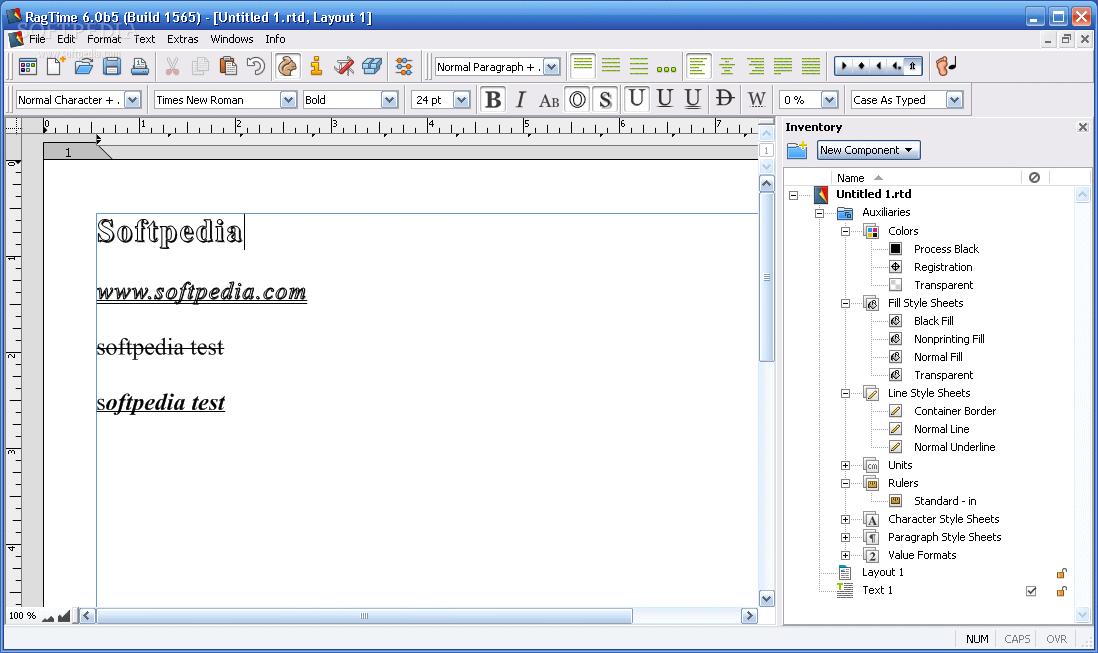Viewport: 1098px width, 653px height.
Task: Click the horizontal scrollbar thumb
Action: click(x=364, y=616)
